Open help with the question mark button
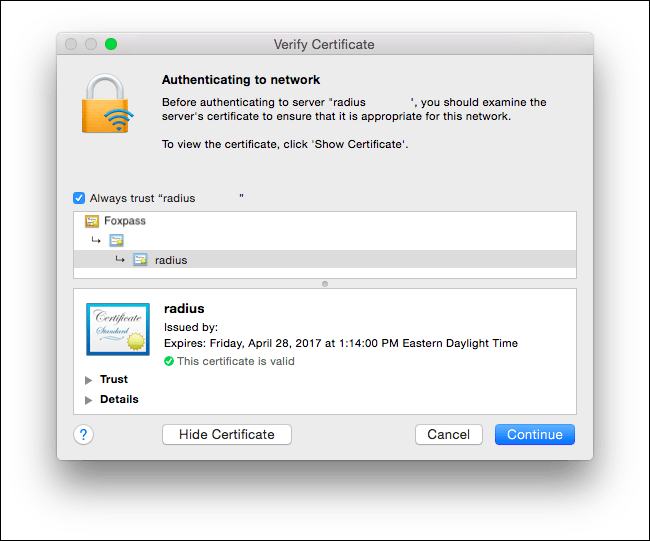This screenshot has height=541, width=650. (83, 434)
